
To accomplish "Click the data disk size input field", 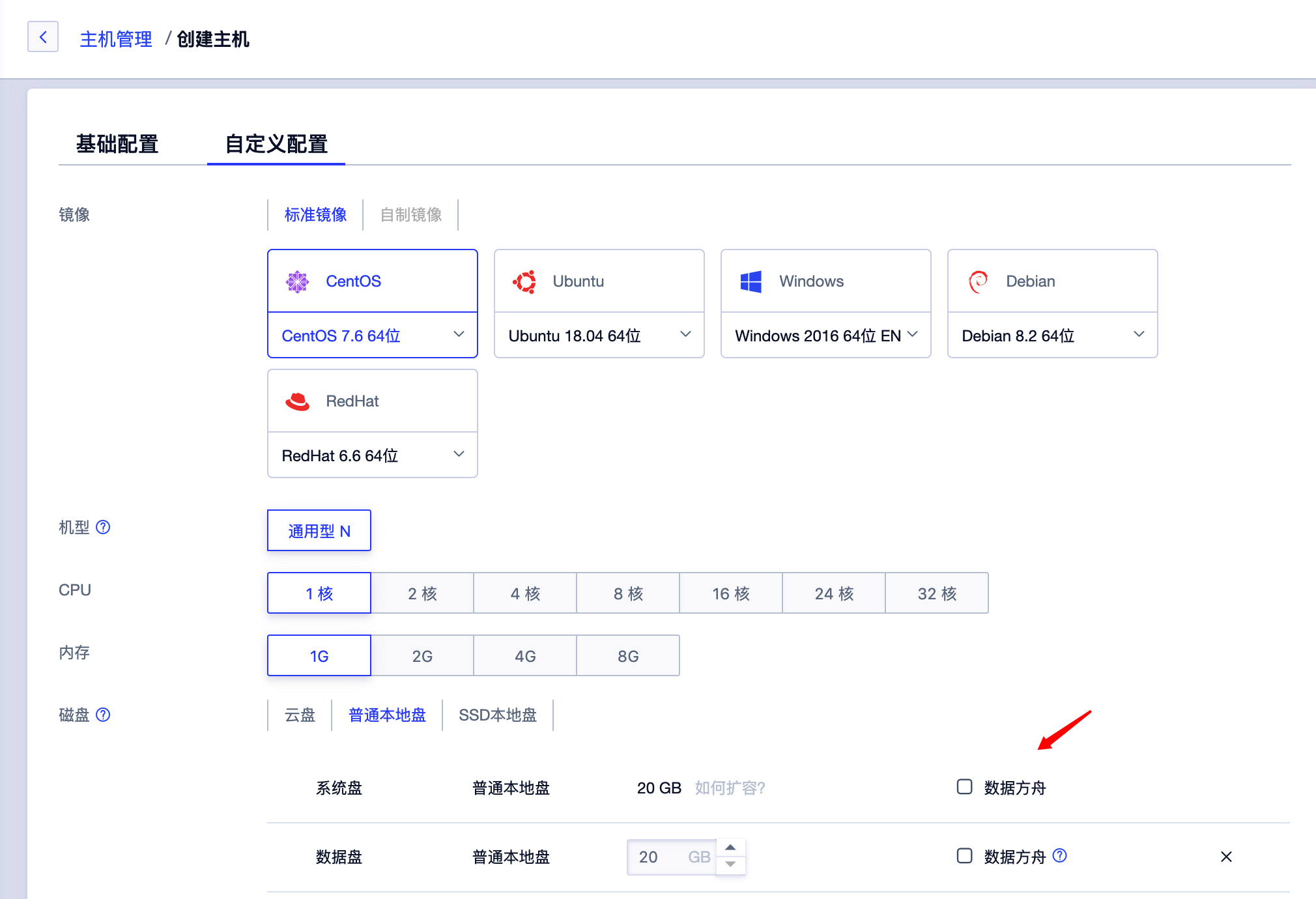I will [x=672, y=857].
